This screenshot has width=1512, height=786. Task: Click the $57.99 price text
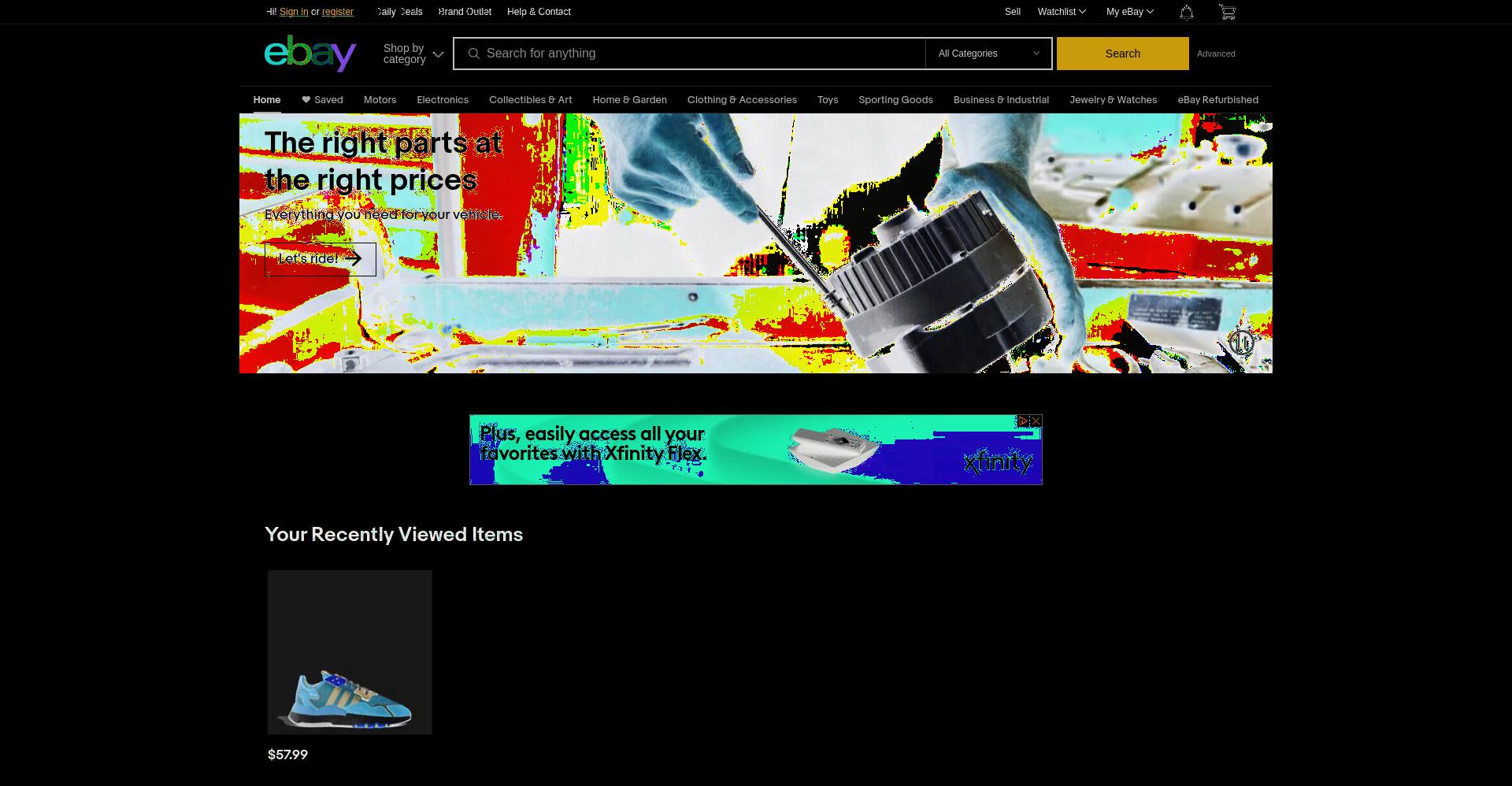287,754
